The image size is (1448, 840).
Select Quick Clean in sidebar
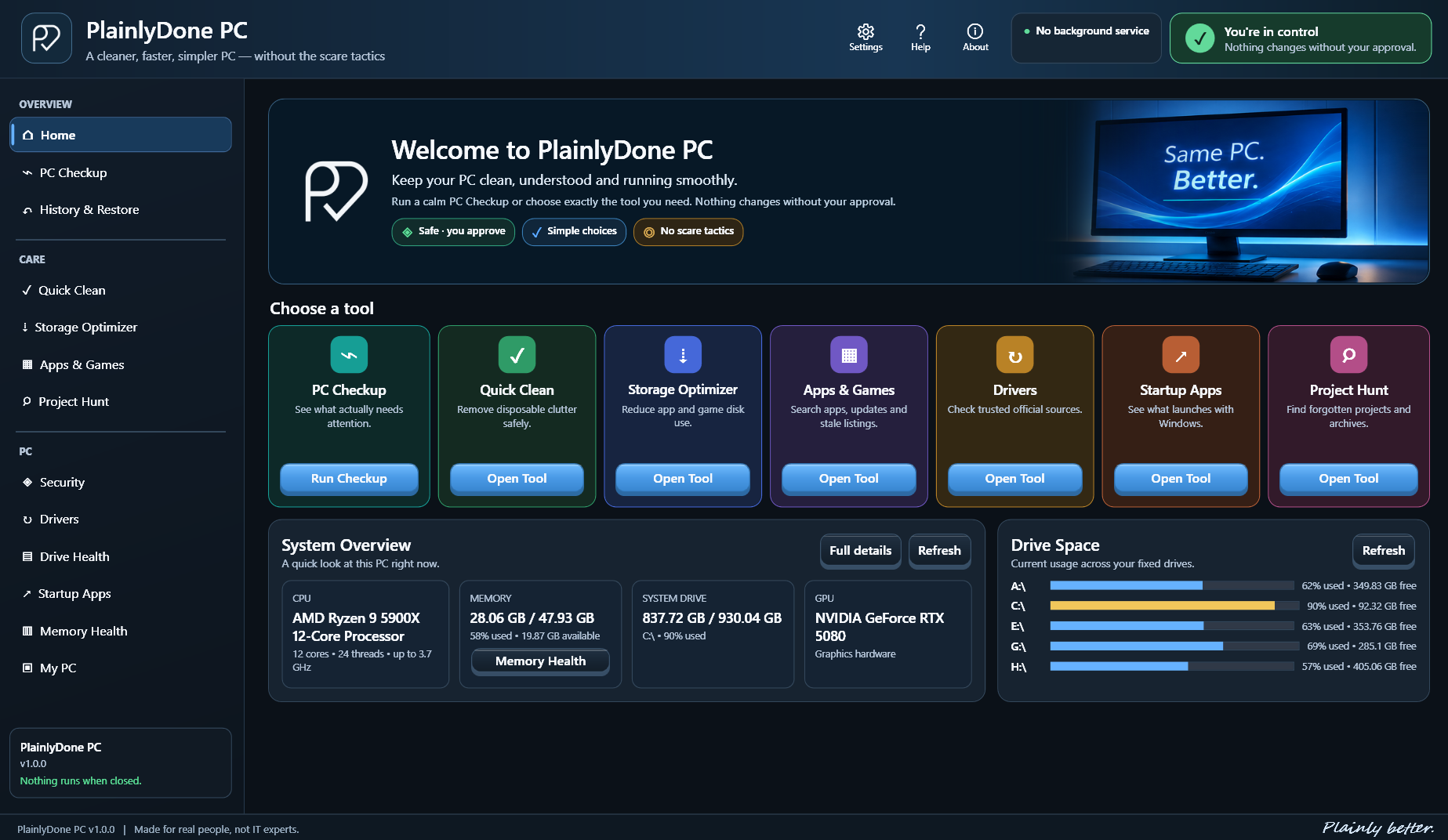pyautogui.click(x=121, y=290)
